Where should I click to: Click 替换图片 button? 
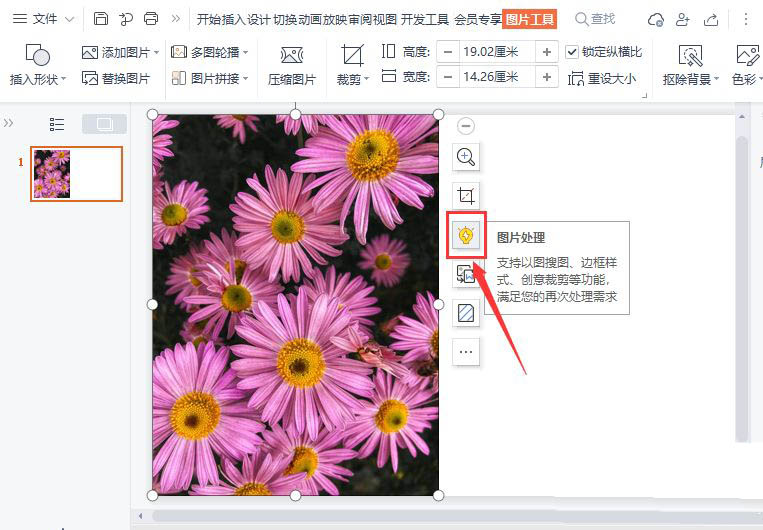[x=116, y=78]
